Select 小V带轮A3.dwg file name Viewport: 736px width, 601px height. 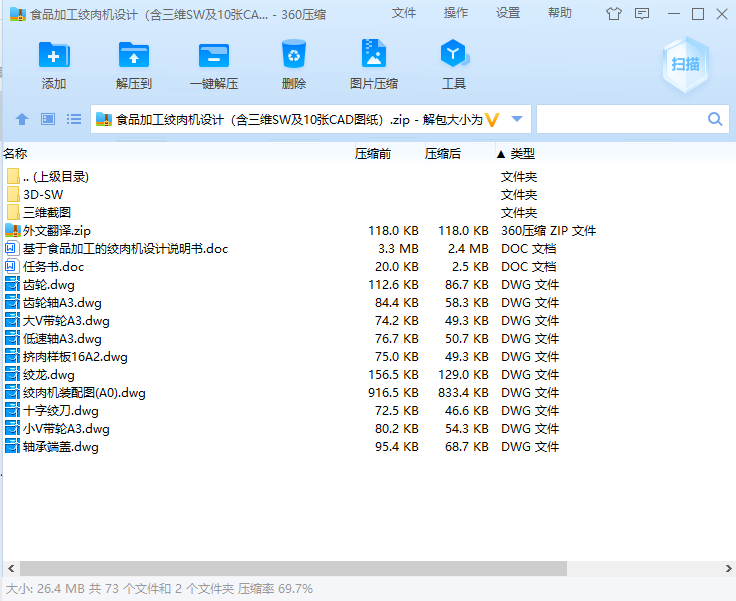(66, 429)
